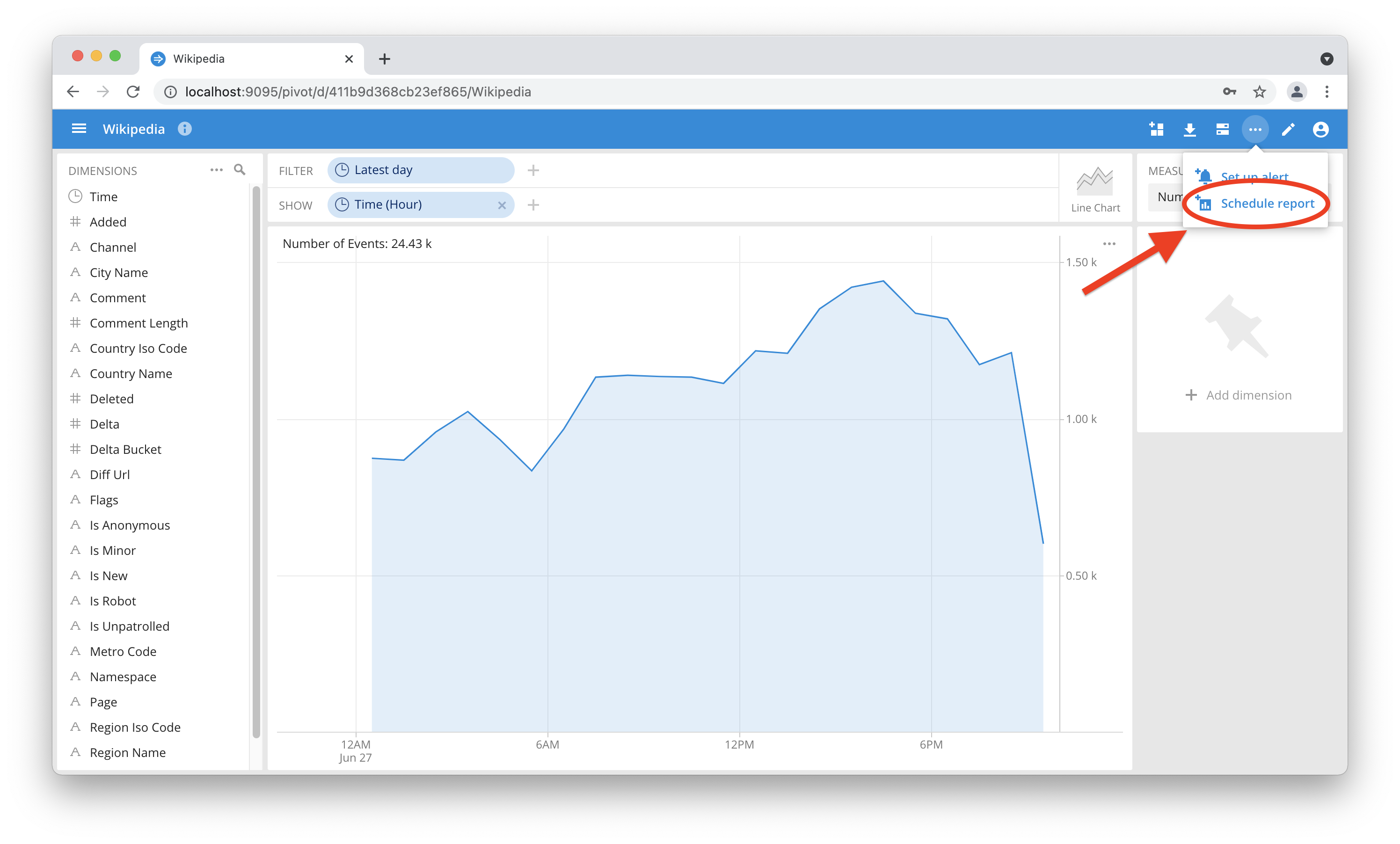Click the search icon in the Dimensions panel
The height and width of the screenshot is (844, 1400).
pyautogui.click(x=239, y=169)
